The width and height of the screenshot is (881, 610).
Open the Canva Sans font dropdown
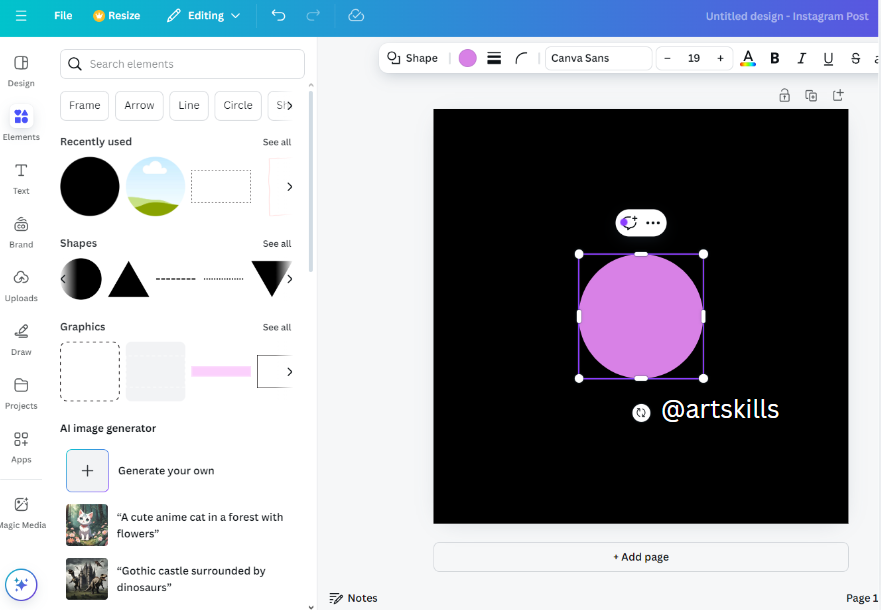[598, 58]
